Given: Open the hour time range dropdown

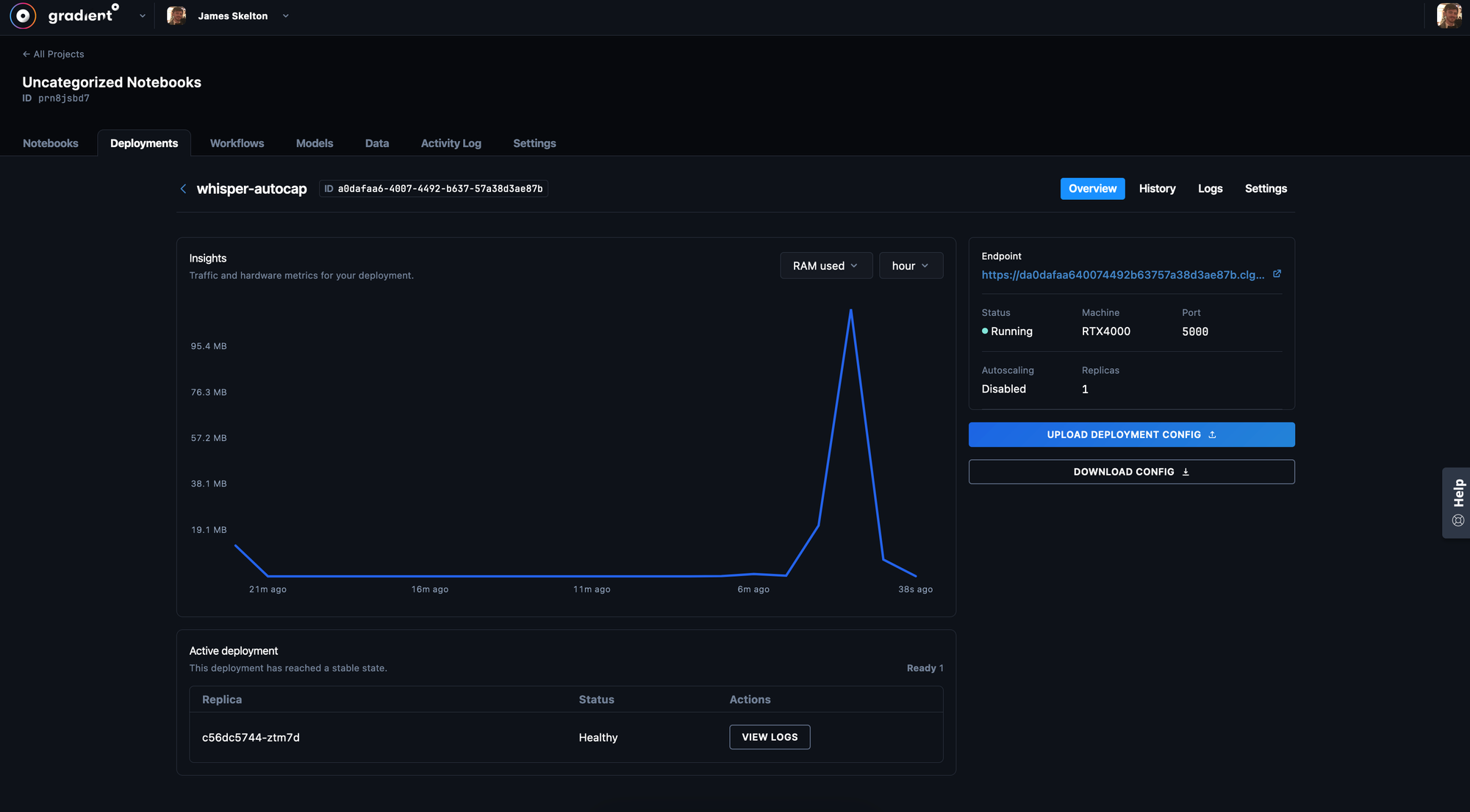Looking at the screenshot, I should point(910,266).
